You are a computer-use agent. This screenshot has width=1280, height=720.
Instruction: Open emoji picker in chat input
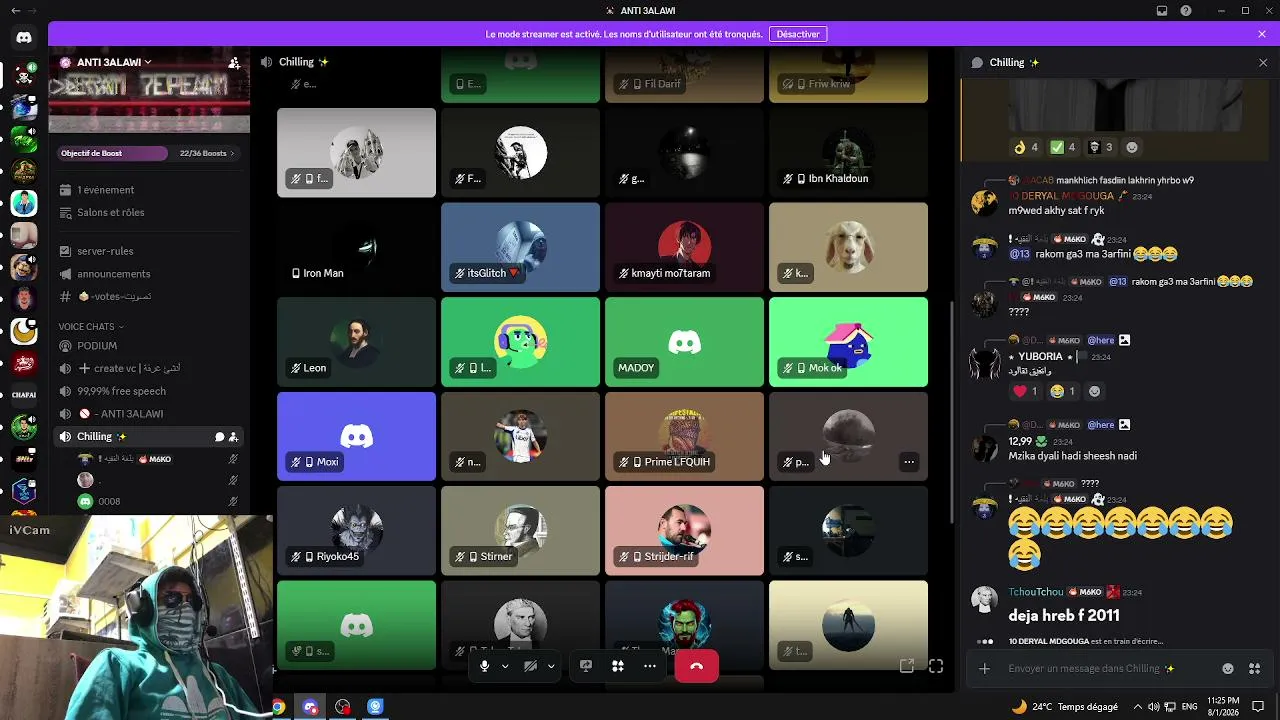tap(1228, 668)
